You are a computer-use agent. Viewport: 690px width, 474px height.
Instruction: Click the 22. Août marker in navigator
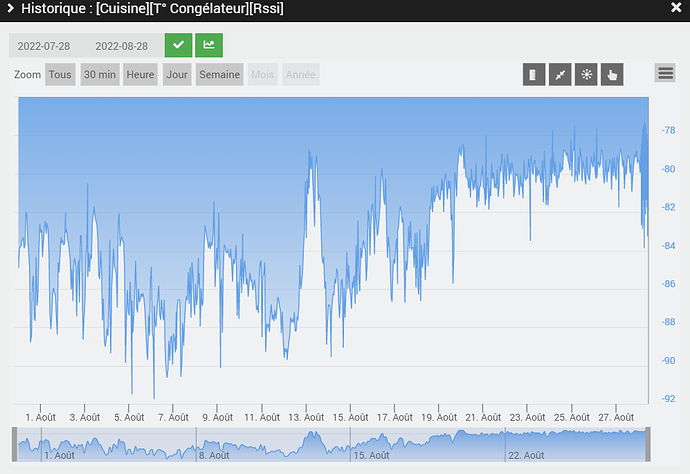click(x=526, y=456)
